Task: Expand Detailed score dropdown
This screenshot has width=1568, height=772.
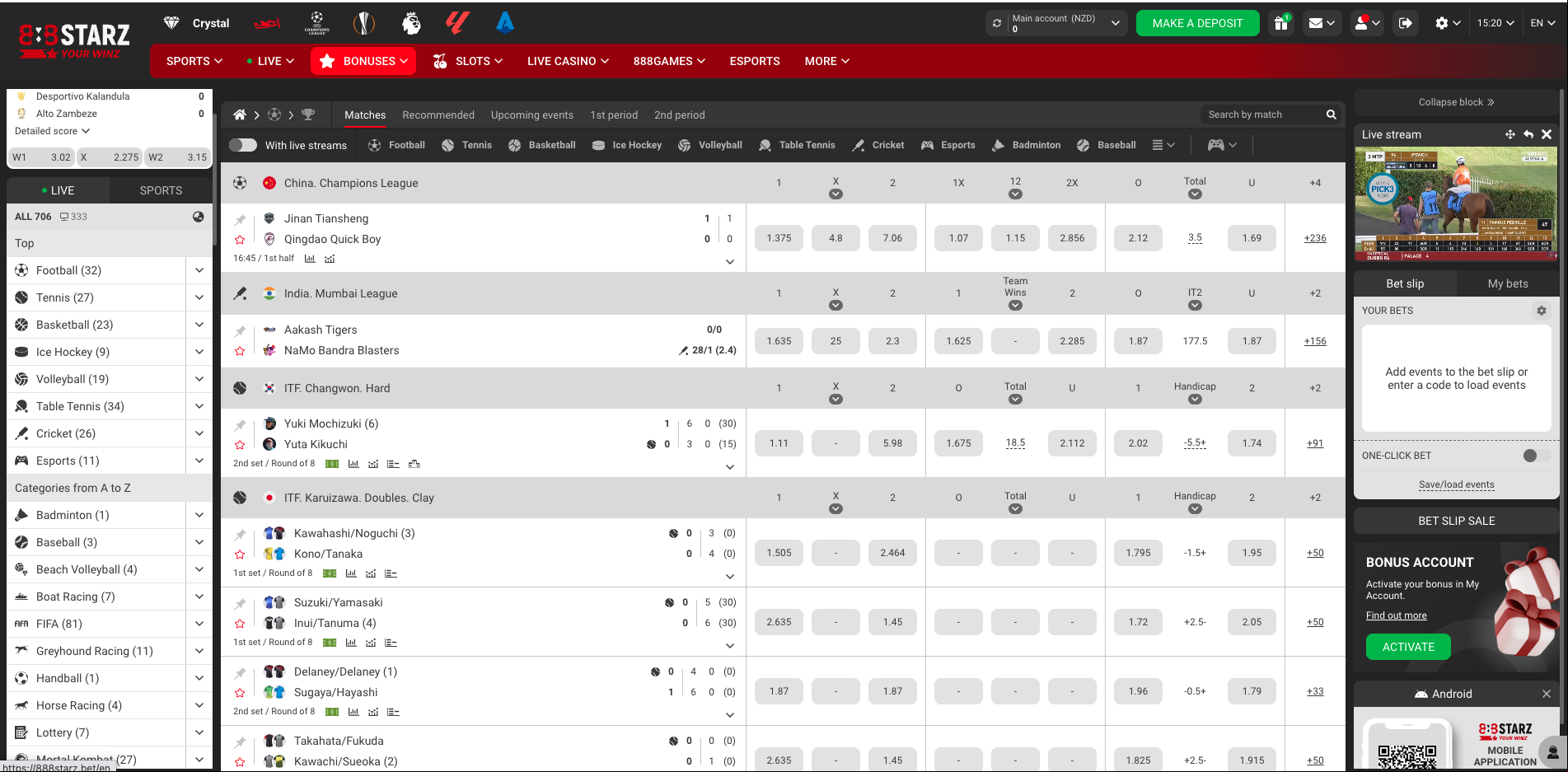Action: click(x=52, y=131)
